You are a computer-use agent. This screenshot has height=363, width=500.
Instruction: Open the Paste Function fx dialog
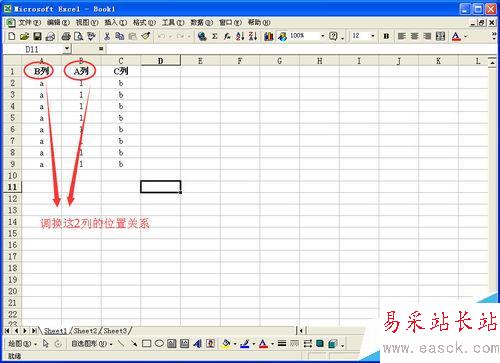tap(227, 36)
